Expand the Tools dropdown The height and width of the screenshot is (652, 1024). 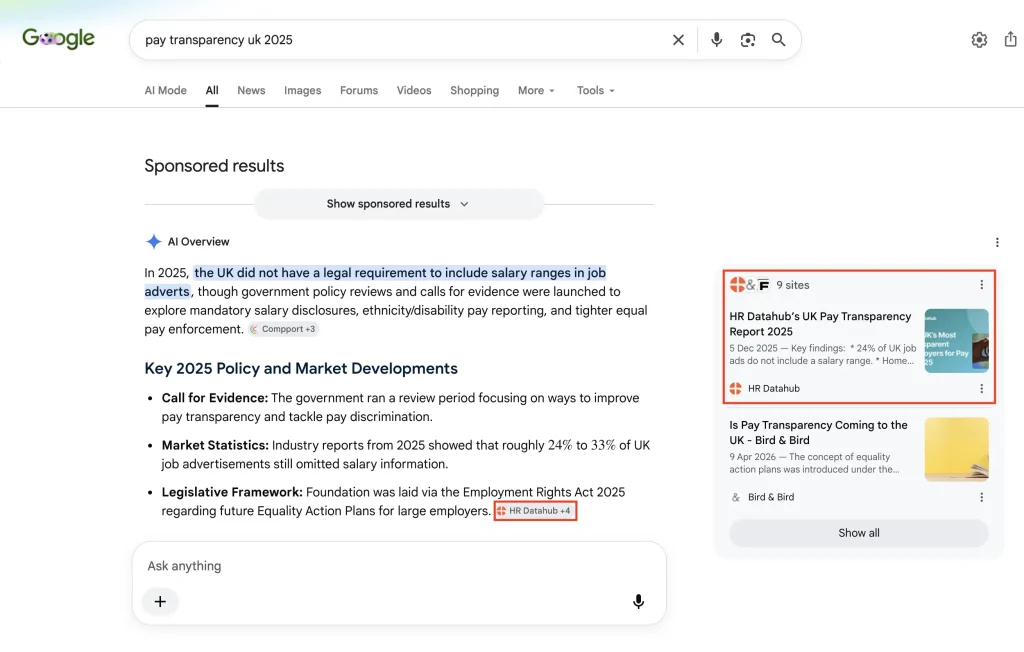coord(596,90)
